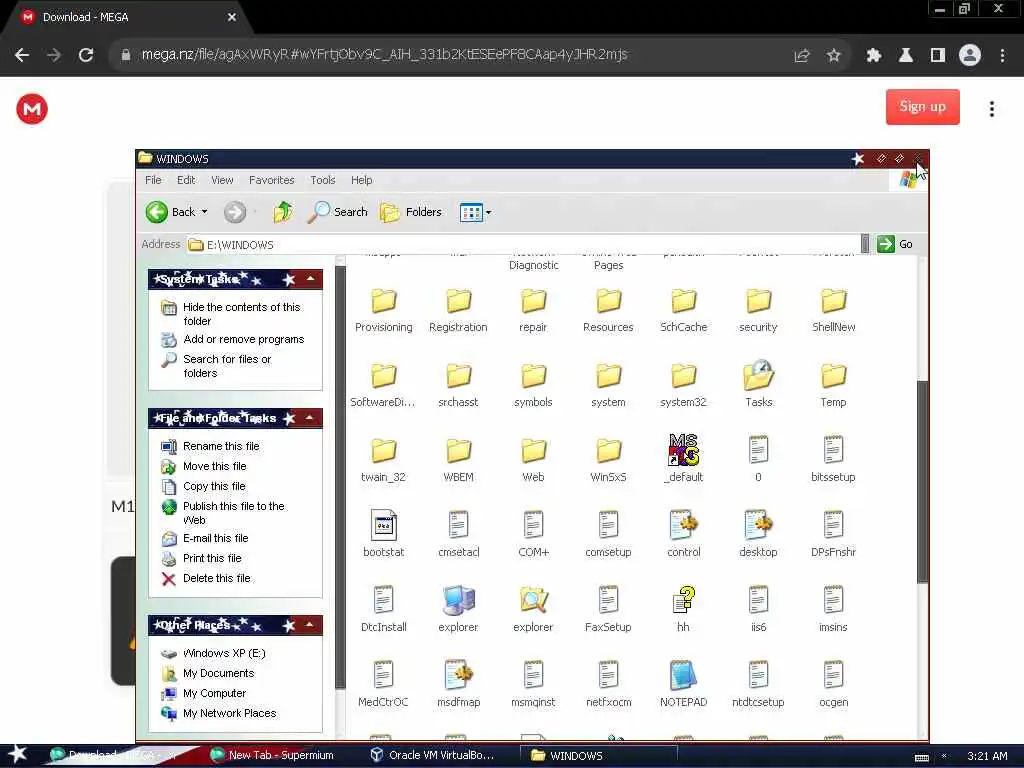Open the View menu

(222, 180)
